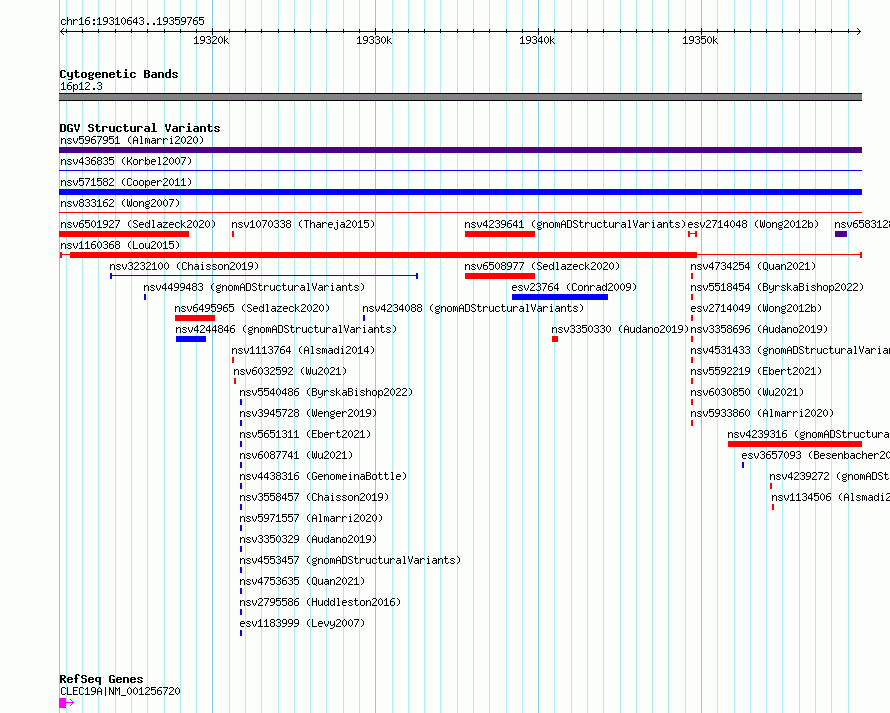Open nsv2795586 (Huddleston2016) label
This screenshot has height=713, width=890.
[x=320, y=602]
